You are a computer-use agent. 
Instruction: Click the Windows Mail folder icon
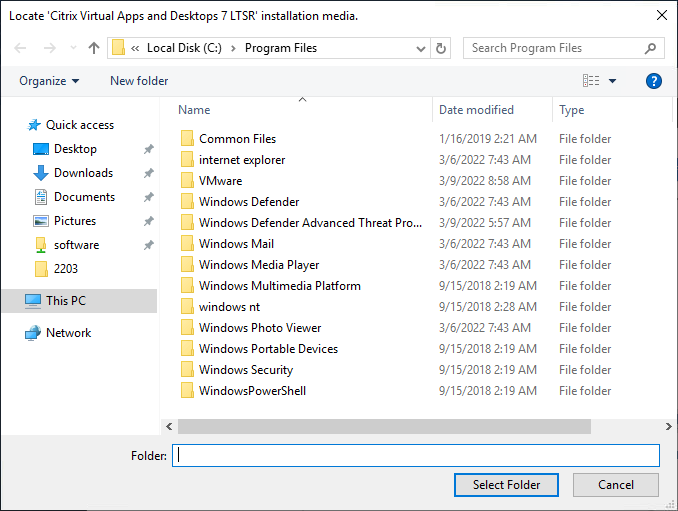click(x=187, y=244)
